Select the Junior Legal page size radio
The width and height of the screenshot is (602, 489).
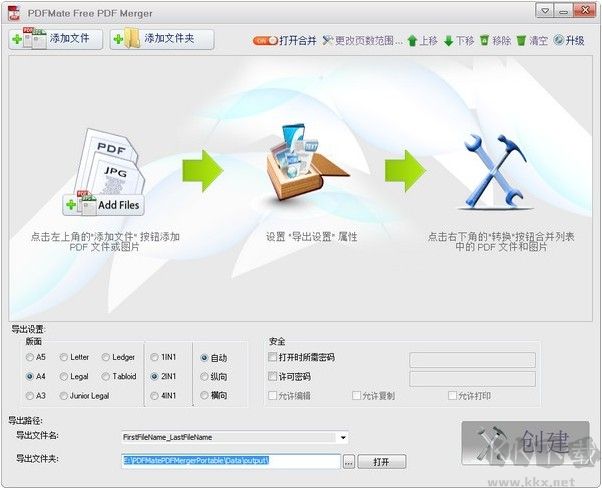click(64, 396)
